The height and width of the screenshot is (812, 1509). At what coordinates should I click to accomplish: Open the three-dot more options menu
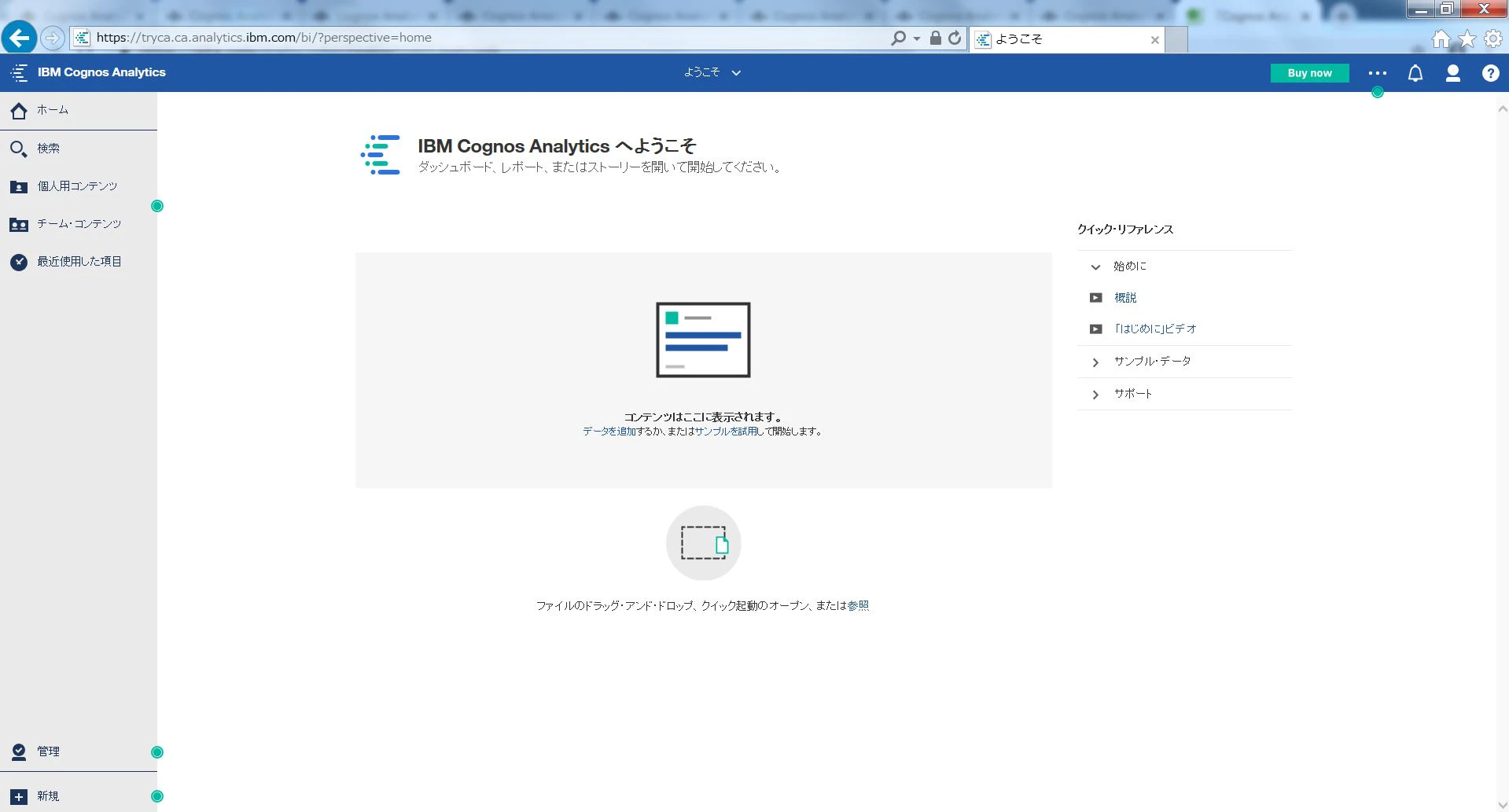pos(1378,73)
